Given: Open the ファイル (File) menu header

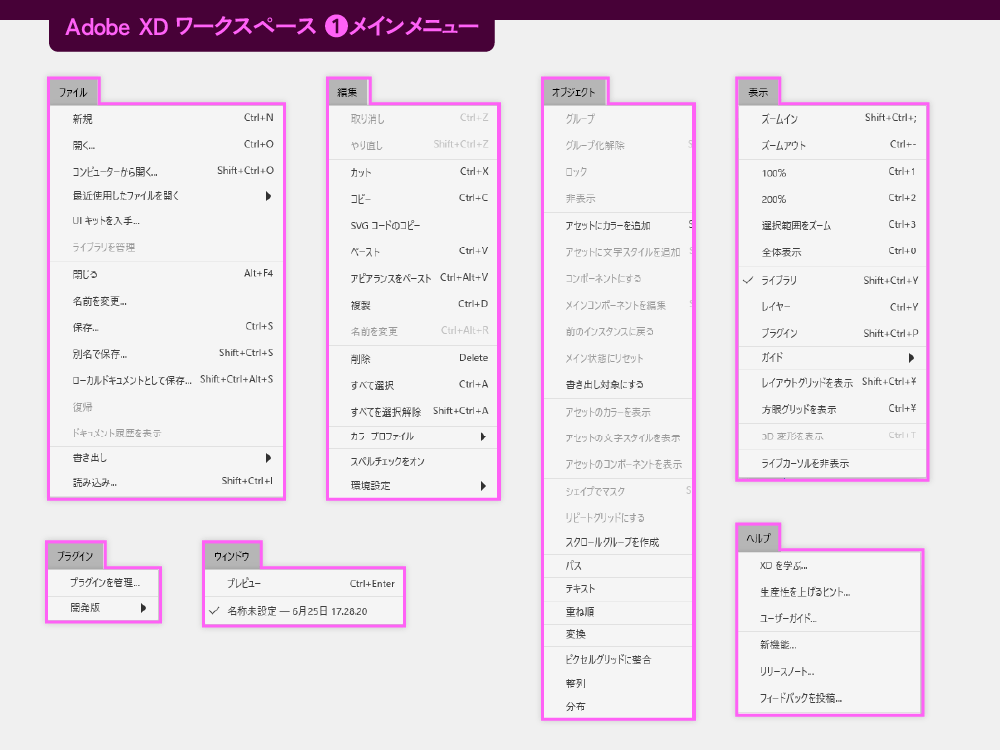Looking at the screenshot, I should 73,92.
